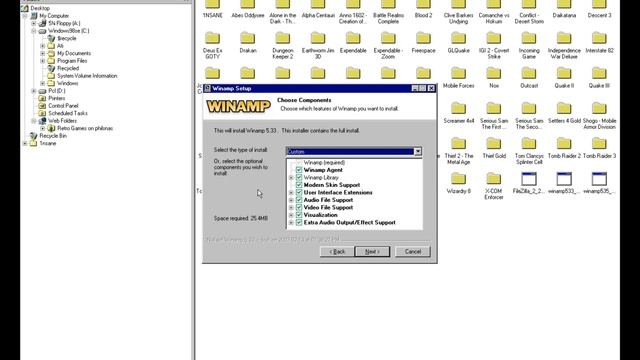Viewport: 640px width, 360px height.
Task: Cancel the Winamp Setup installer
Action: coord(413,251)
